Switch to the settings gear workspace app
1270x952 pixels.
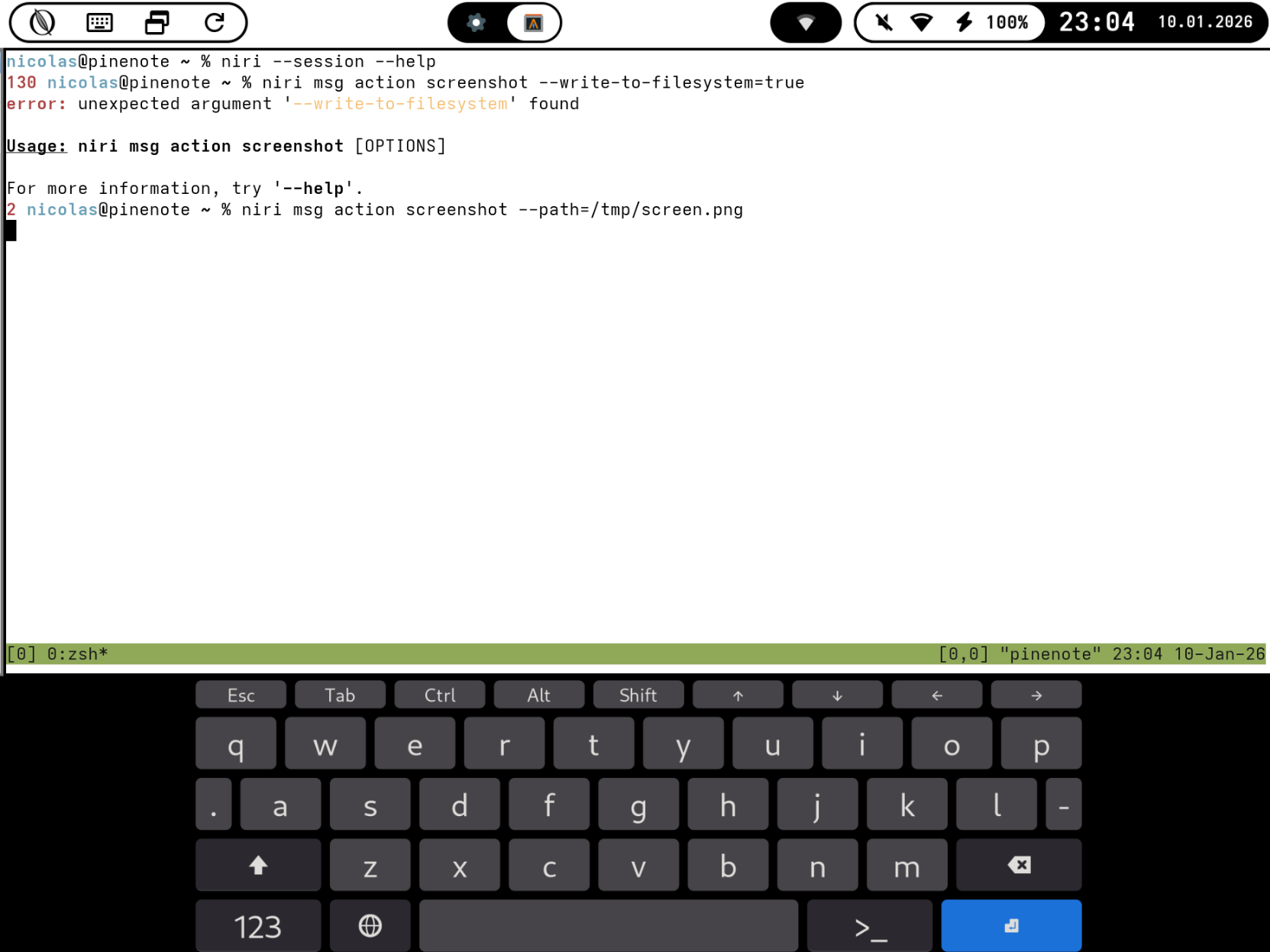tap(477, 23)
